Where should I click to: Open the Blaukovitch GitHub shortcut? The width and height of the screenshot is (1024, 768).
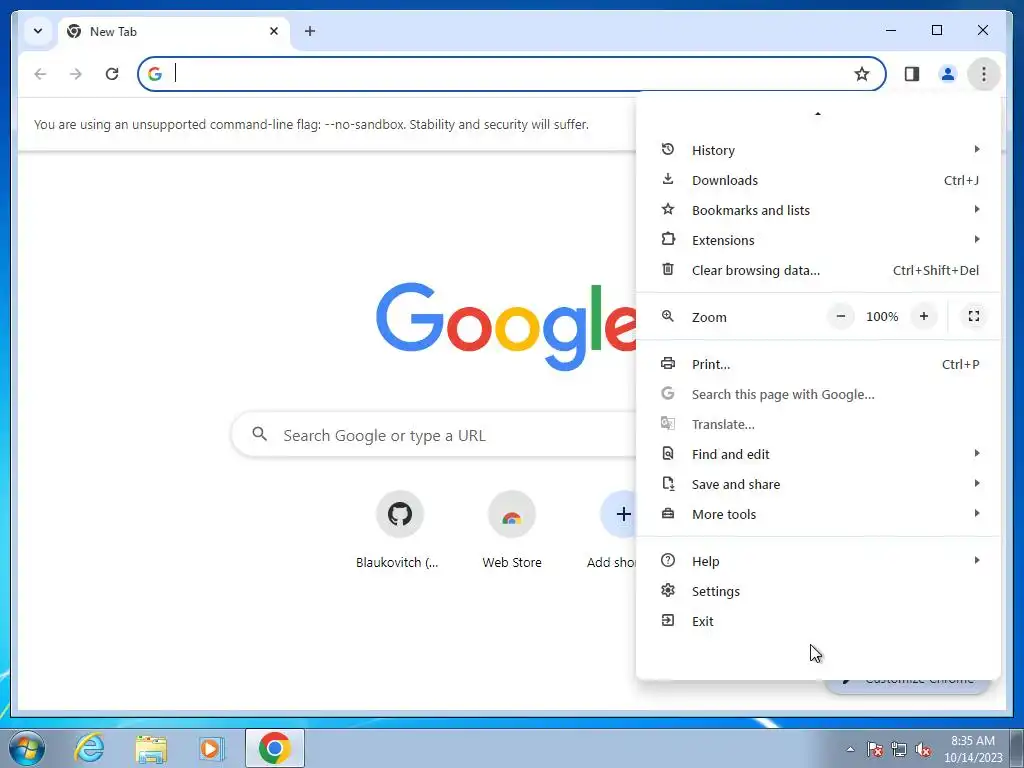[x=398, y=531]
